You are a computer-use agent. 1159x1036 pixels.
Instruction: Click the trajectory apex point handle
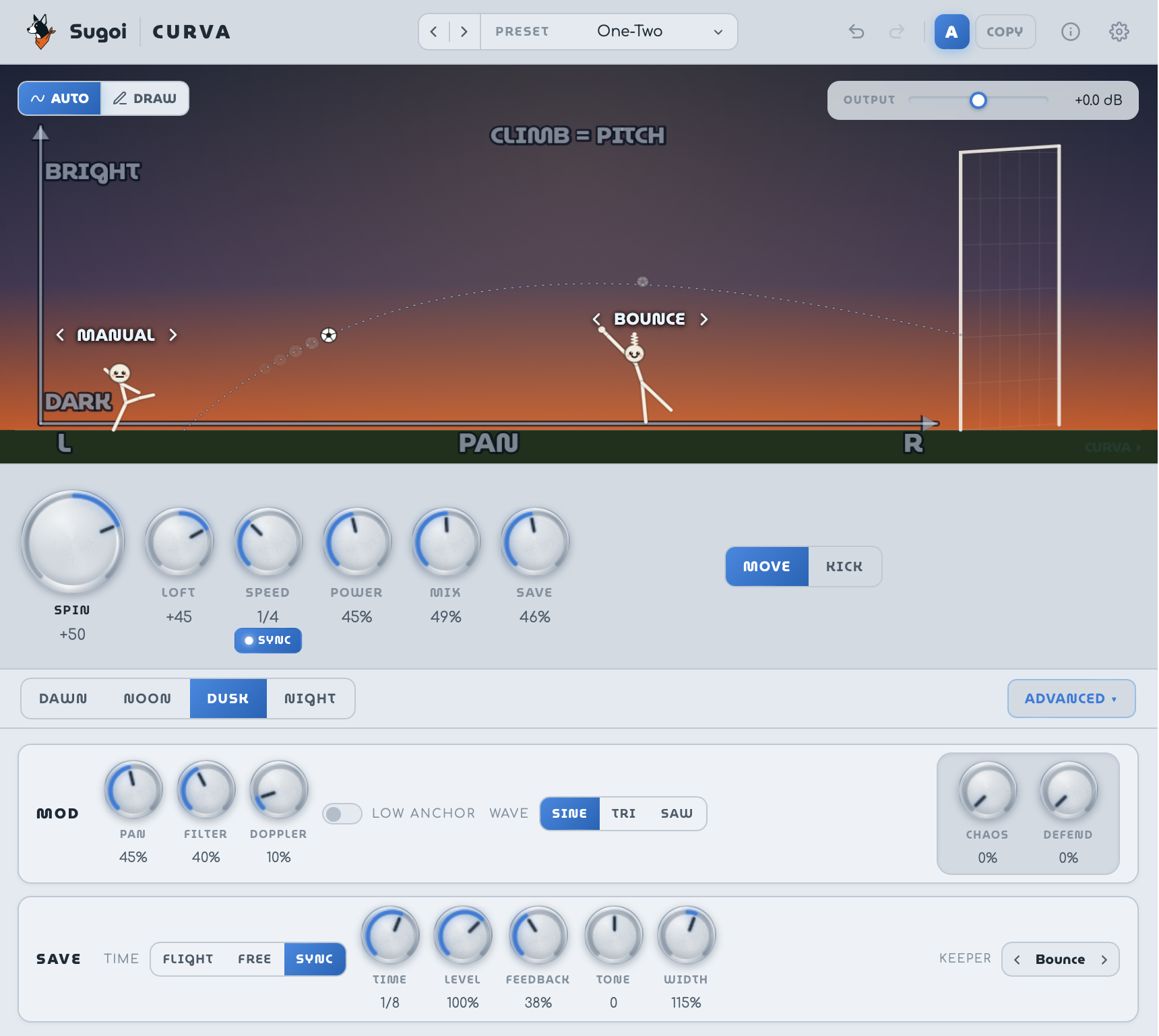coord(642,282)
